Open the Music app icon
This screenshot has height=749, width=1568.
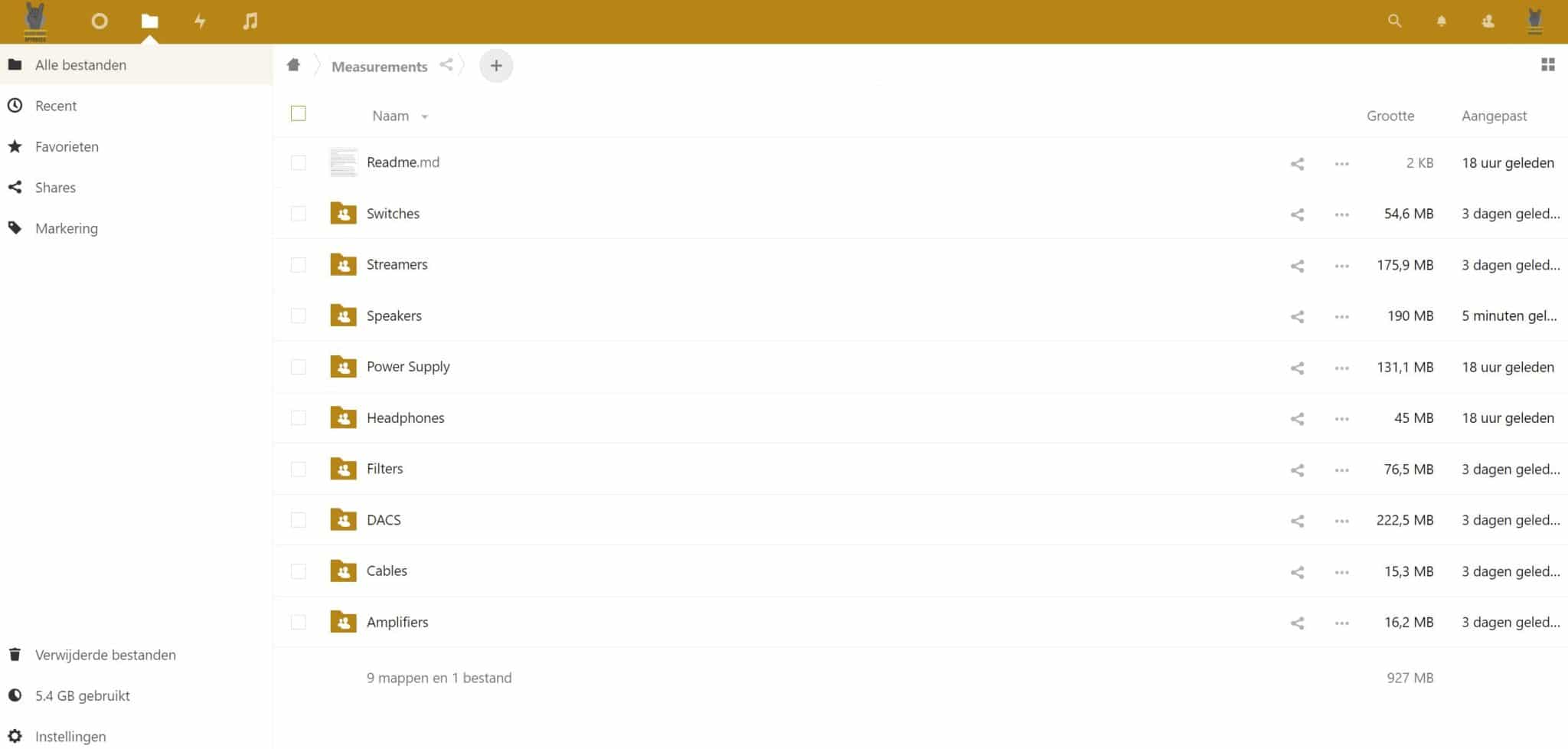tap(250, 21)
